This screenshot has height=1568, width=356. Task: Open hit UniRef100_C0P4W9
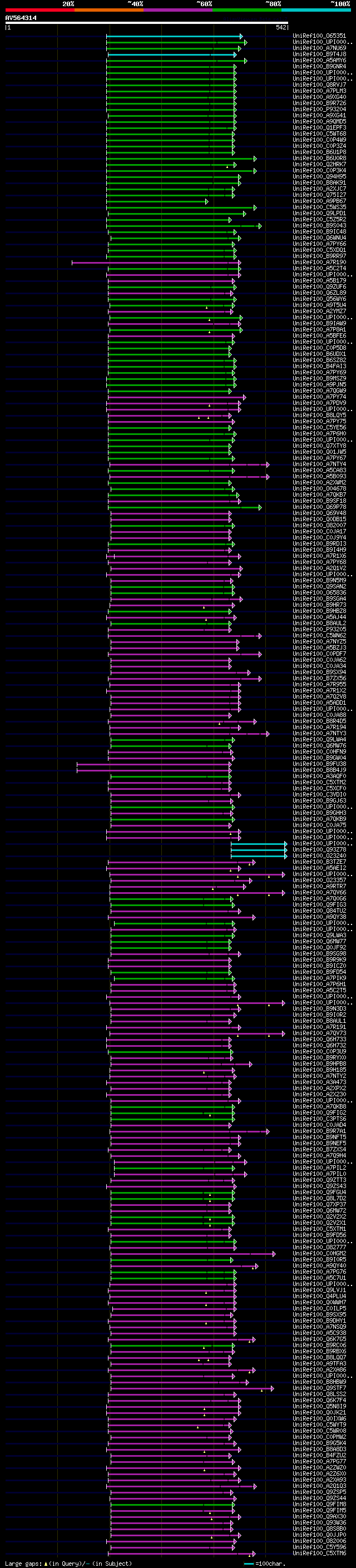coord(319,140)
